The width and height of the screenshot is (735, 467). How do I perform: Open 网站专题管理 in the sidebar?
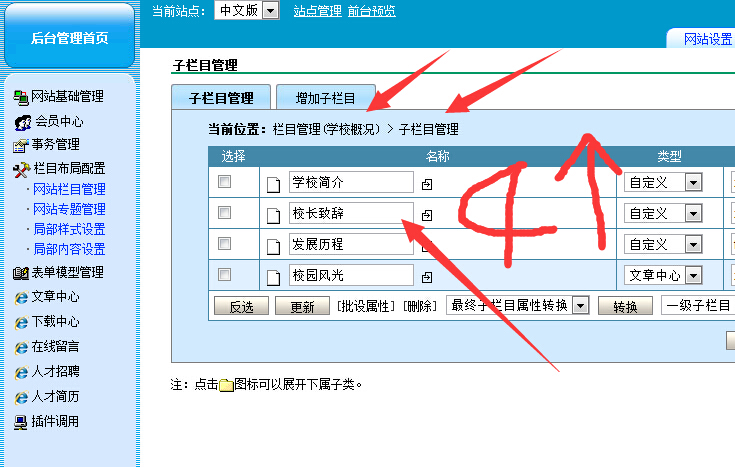pos(69,209)
